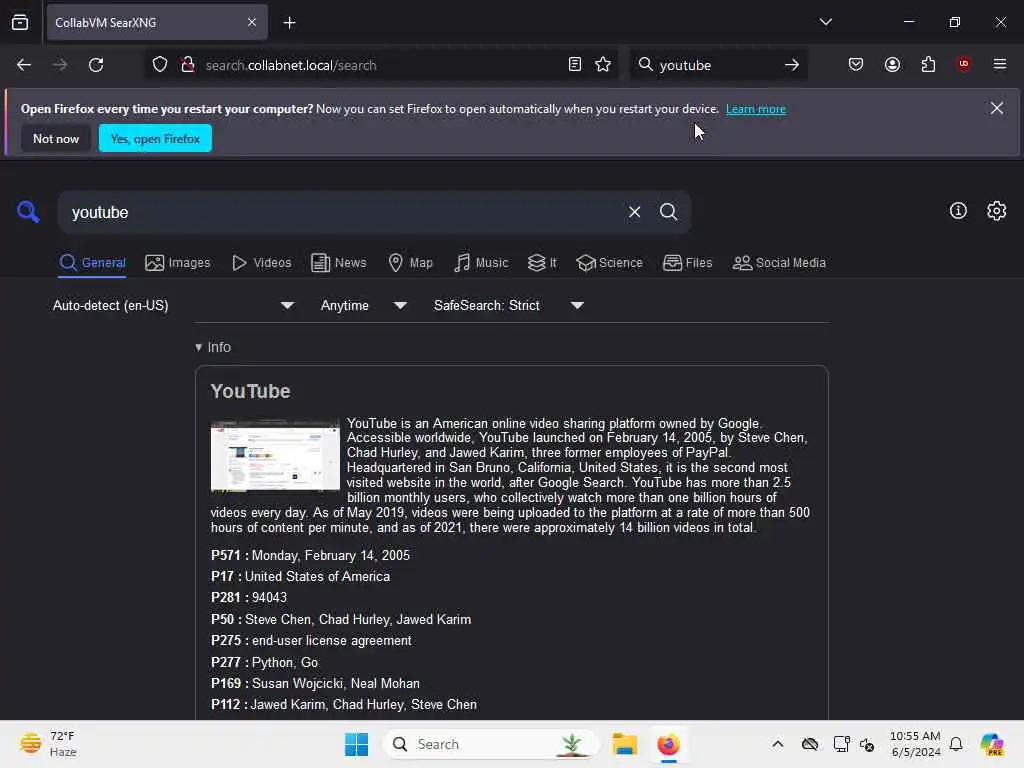Screen dimensions: 1024x768
Task: Open the SearXNG about info icon
Action: [958, 210]
